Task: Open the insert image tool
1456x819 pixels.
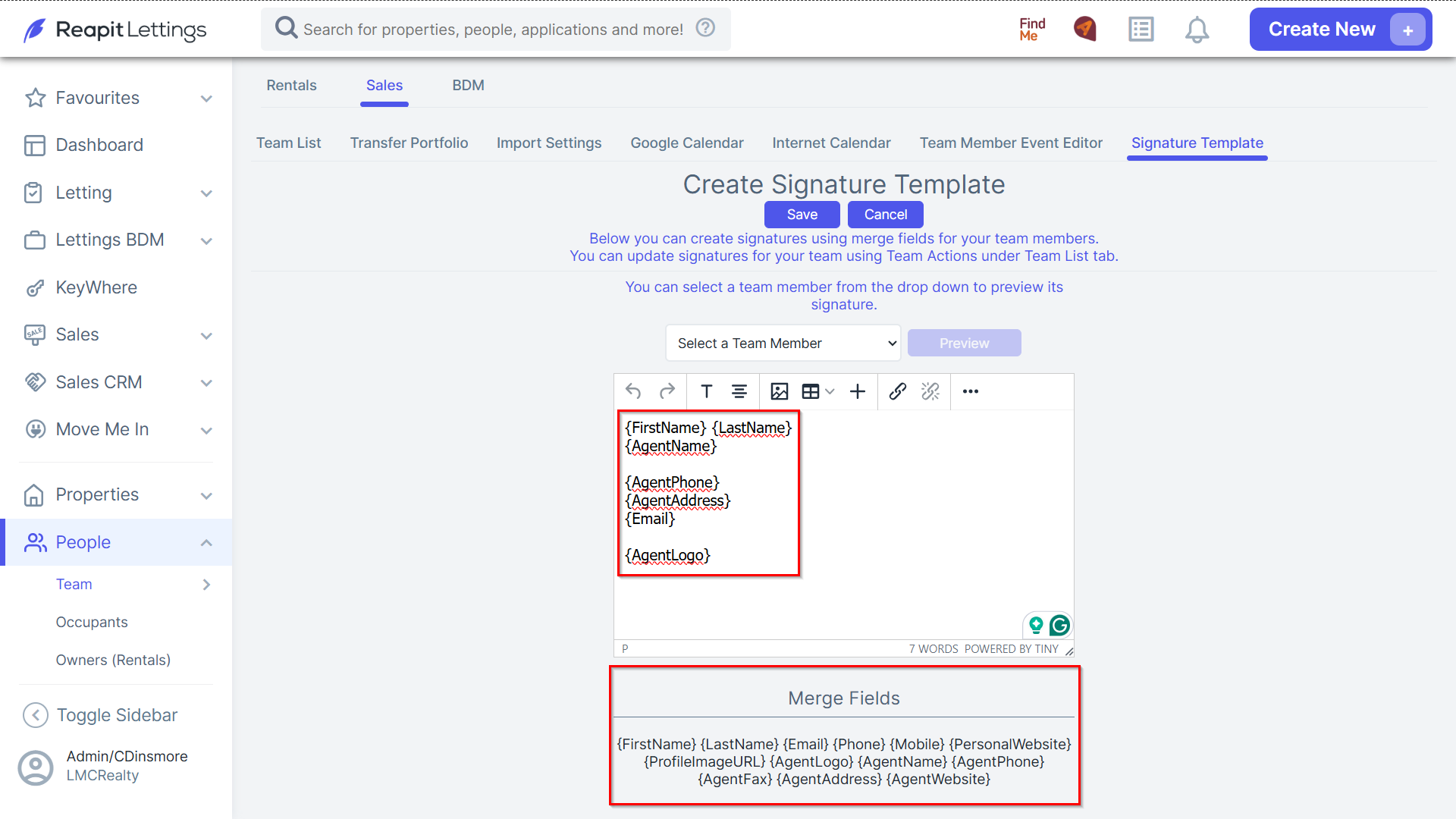Action: (x=780, y=391)
